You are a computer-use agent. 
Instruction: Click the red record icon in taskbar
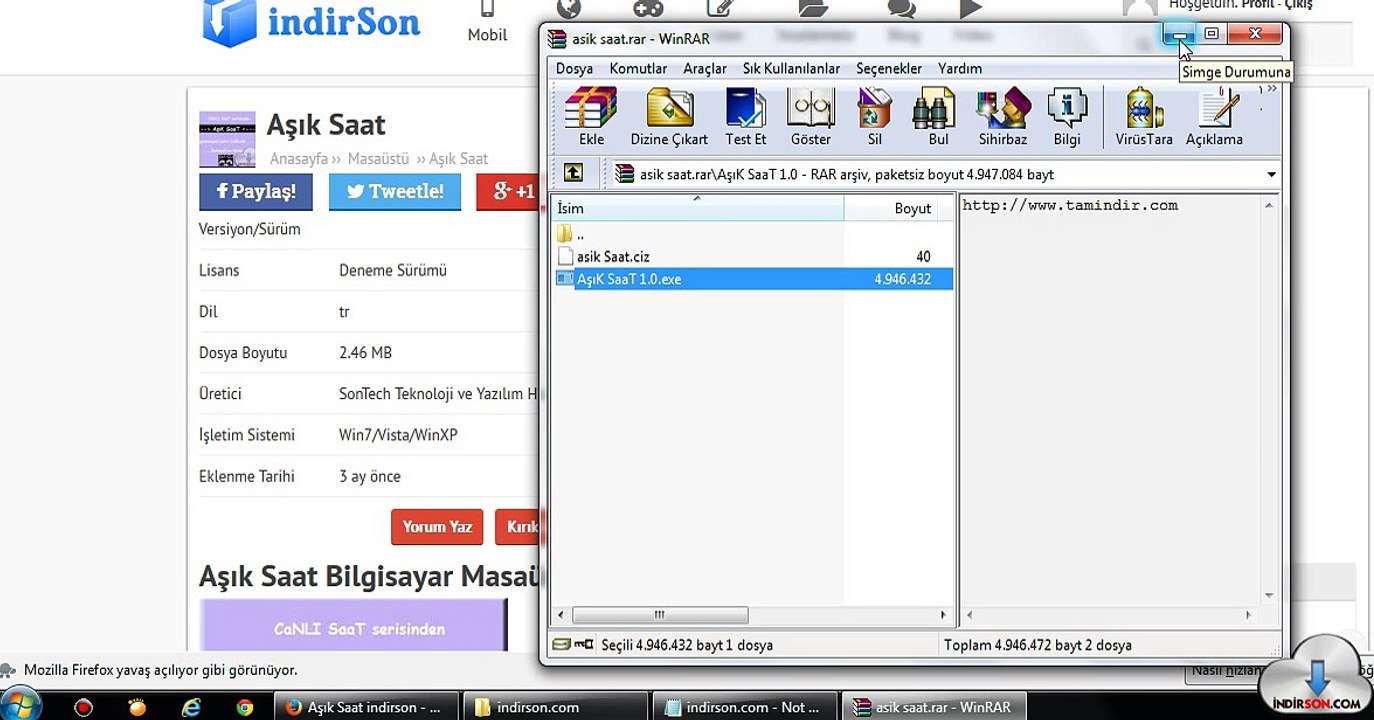pos(83,707)
